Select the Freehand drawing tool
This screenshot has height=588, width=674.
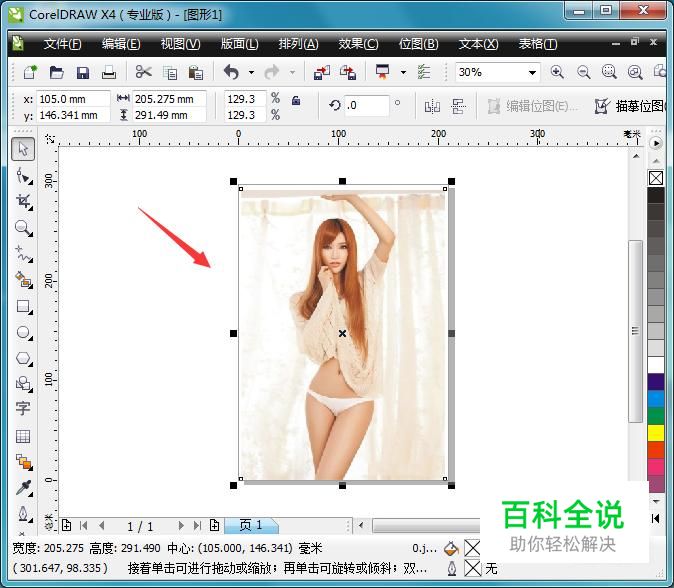tap(24, 254)
